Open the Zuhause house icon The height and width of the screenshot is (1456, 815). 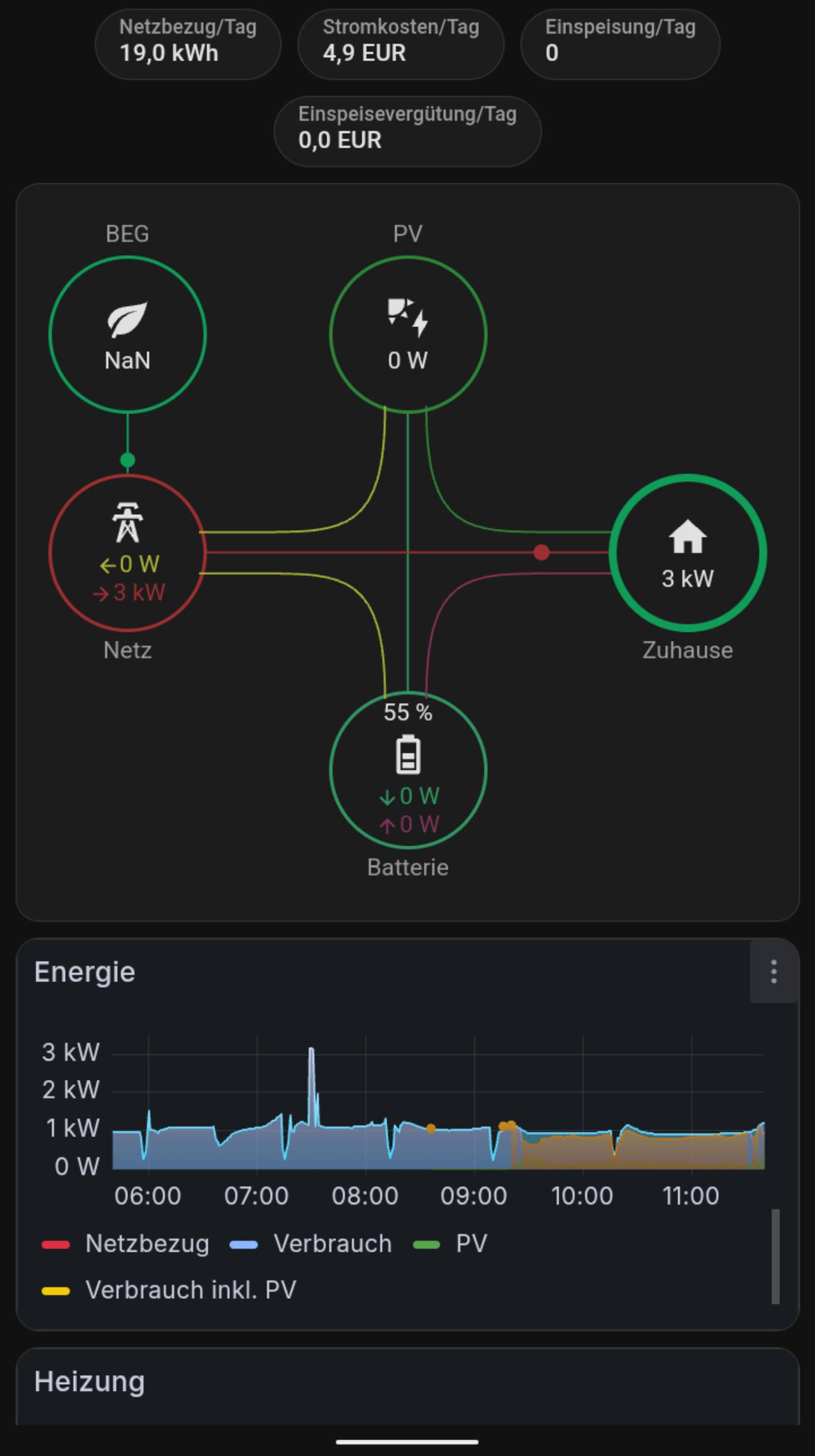[688, 536]
